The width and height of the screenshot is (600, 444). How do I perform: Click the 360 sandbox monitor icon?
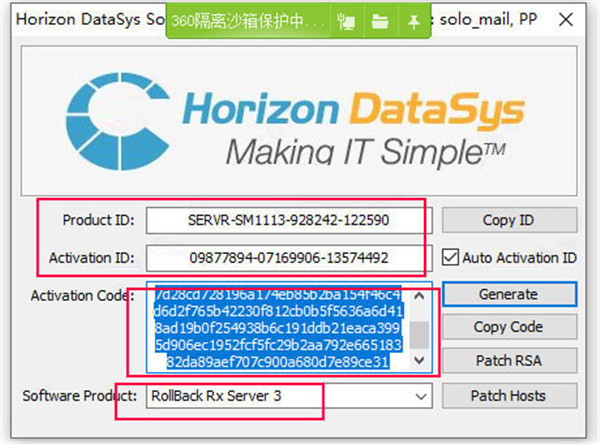point(346,21)
